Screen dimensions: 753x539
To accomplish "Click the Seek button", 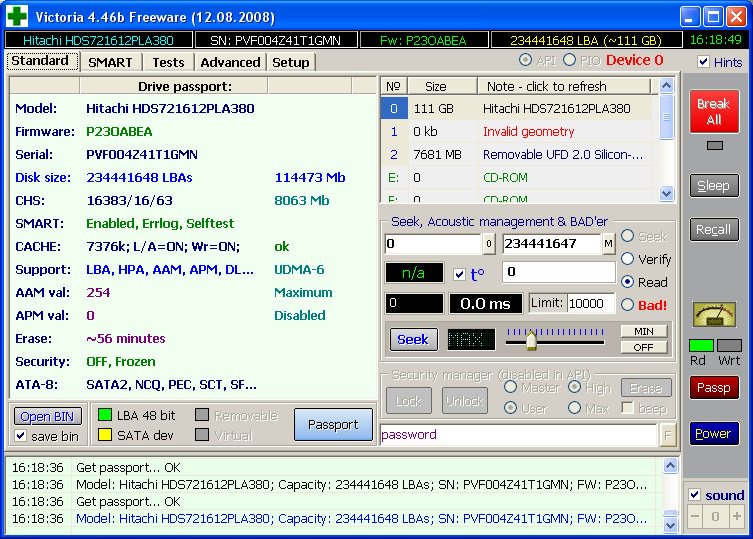I will coord(413,340).
